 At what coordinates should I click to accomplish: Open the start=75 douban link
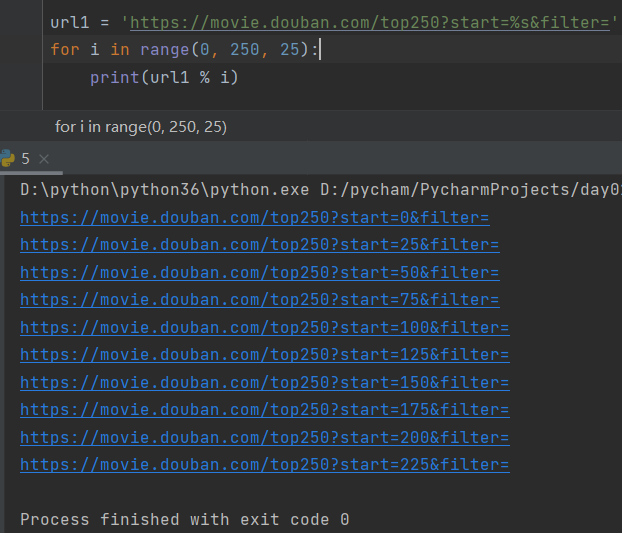(259, 300)
